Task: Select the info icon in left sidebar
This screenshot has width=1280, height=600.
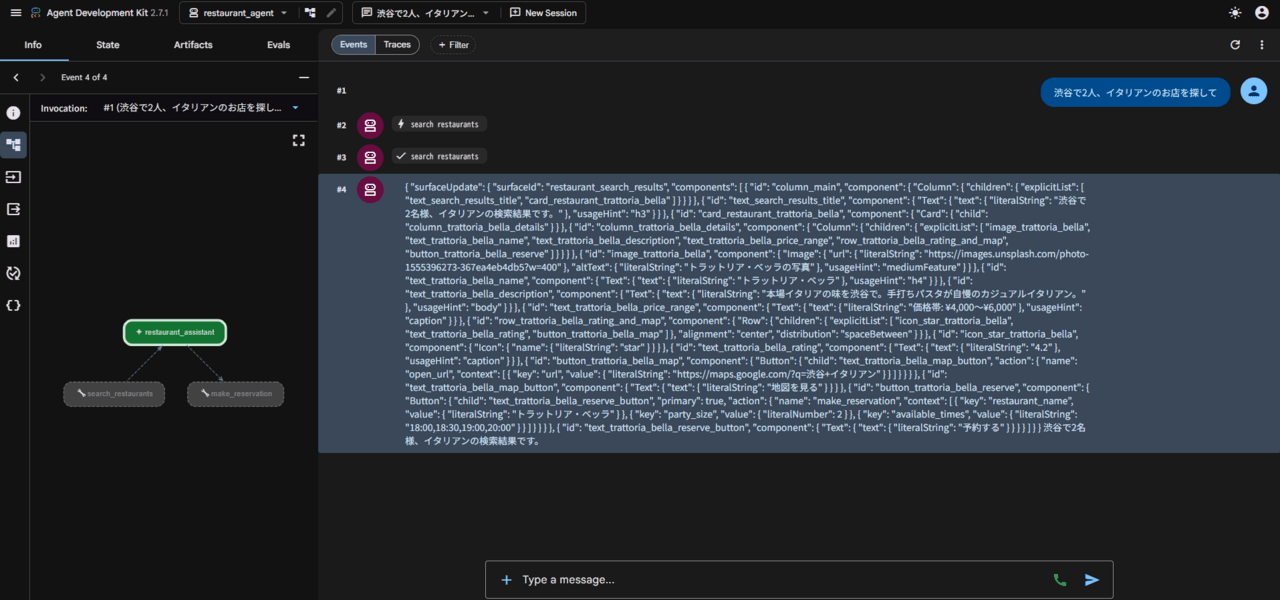Action: [14, 113]
